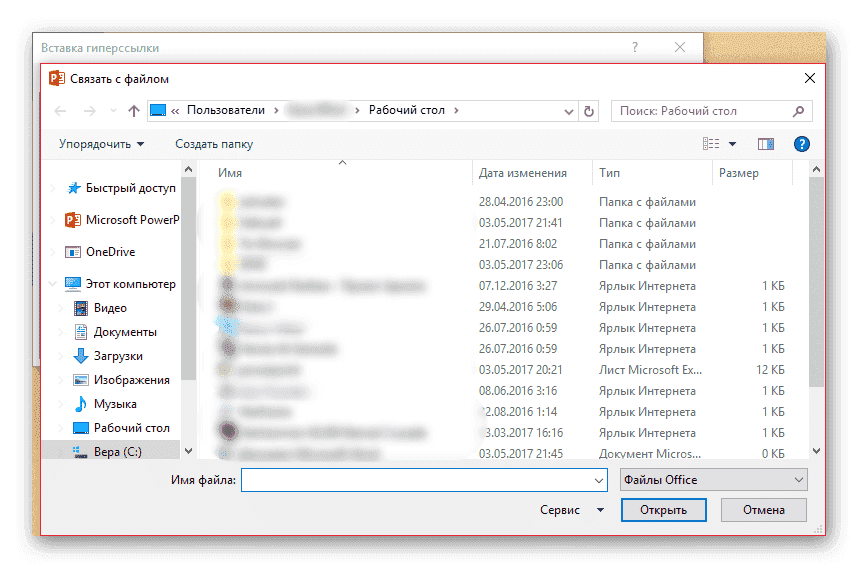The width and height of the screenshot is (858, 568).
Task: Click the search magnifier icon
Action: pyautogui.click(x=798, y=111)
